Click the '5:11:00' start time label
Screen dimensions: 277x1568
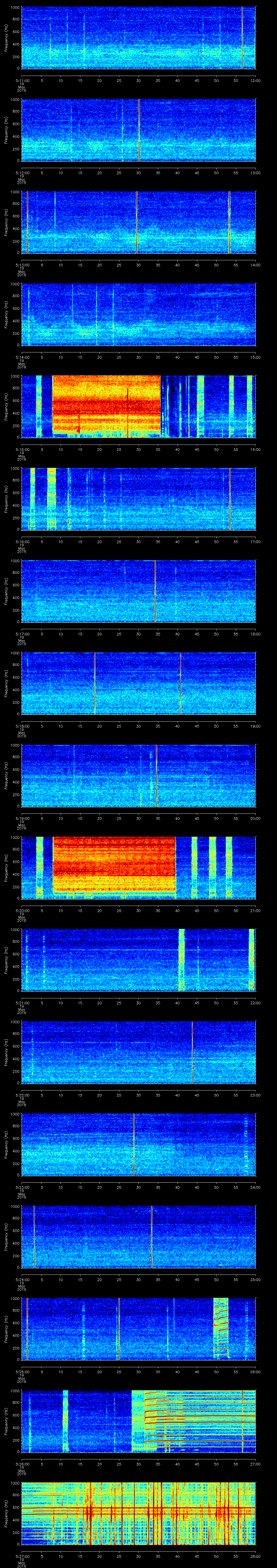[x=22, y=80]
